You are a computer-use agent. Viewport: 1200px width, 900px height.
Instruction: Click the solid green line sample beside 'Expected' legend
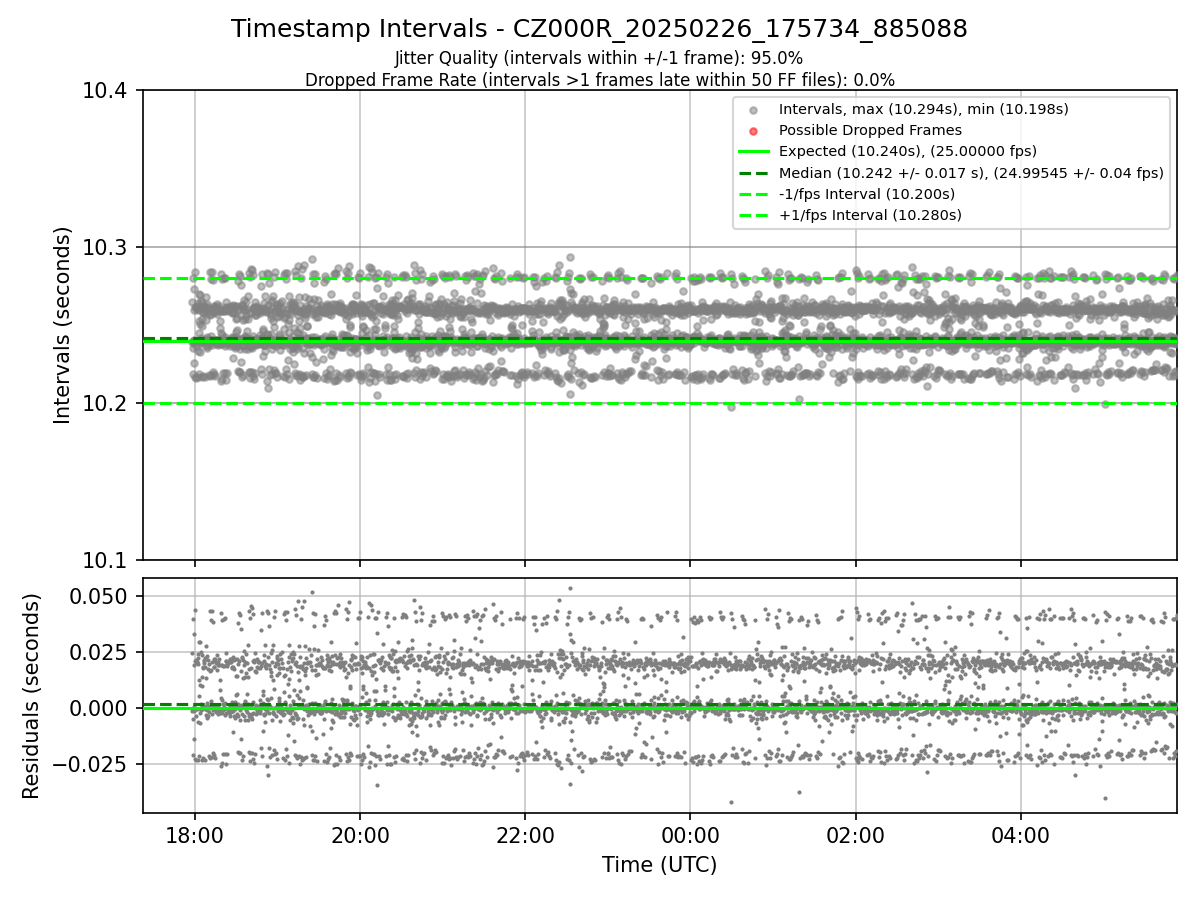click(754, 151)
